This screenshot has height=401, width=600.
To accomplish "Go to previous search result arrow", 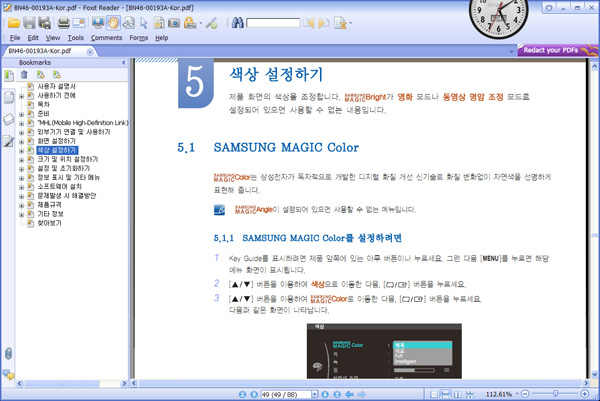I will click(x=308, y=23).
